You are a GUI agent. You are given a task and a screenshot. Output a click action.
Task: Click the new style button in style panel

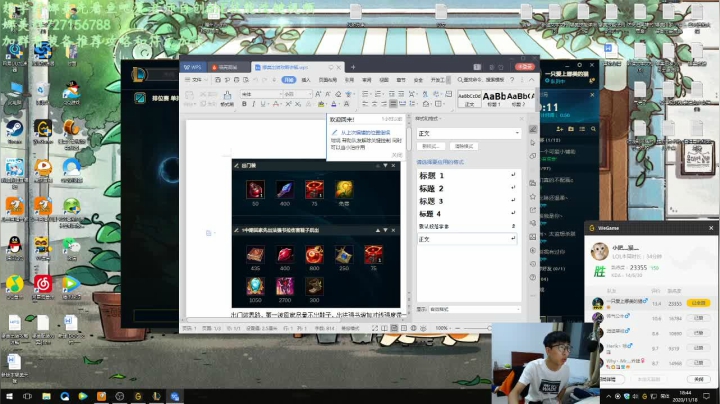coord(431,146)
